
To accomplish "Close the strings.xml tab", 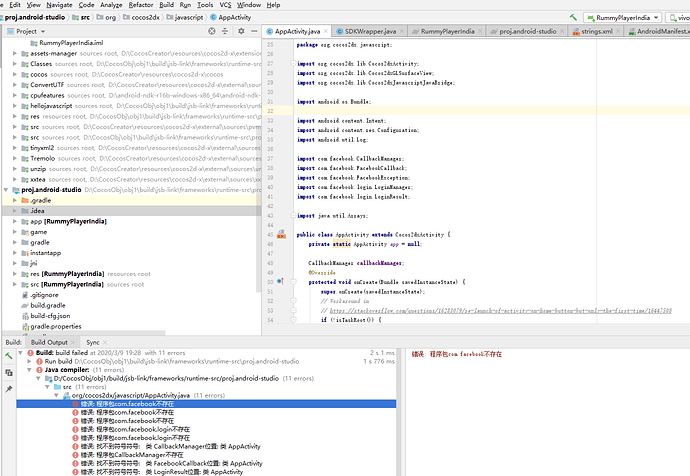I will point(618,31).
